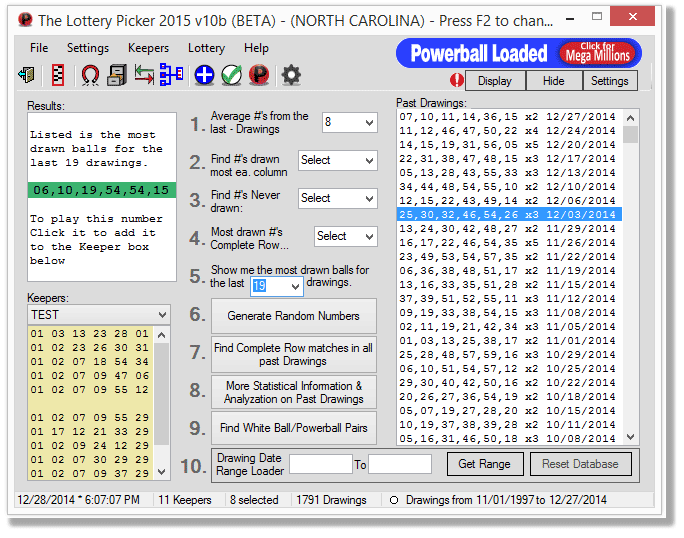The image size is (684, 538).
Task: Click the round status indicator before 'Drawings from'
Action: click(x=394, y=500)
